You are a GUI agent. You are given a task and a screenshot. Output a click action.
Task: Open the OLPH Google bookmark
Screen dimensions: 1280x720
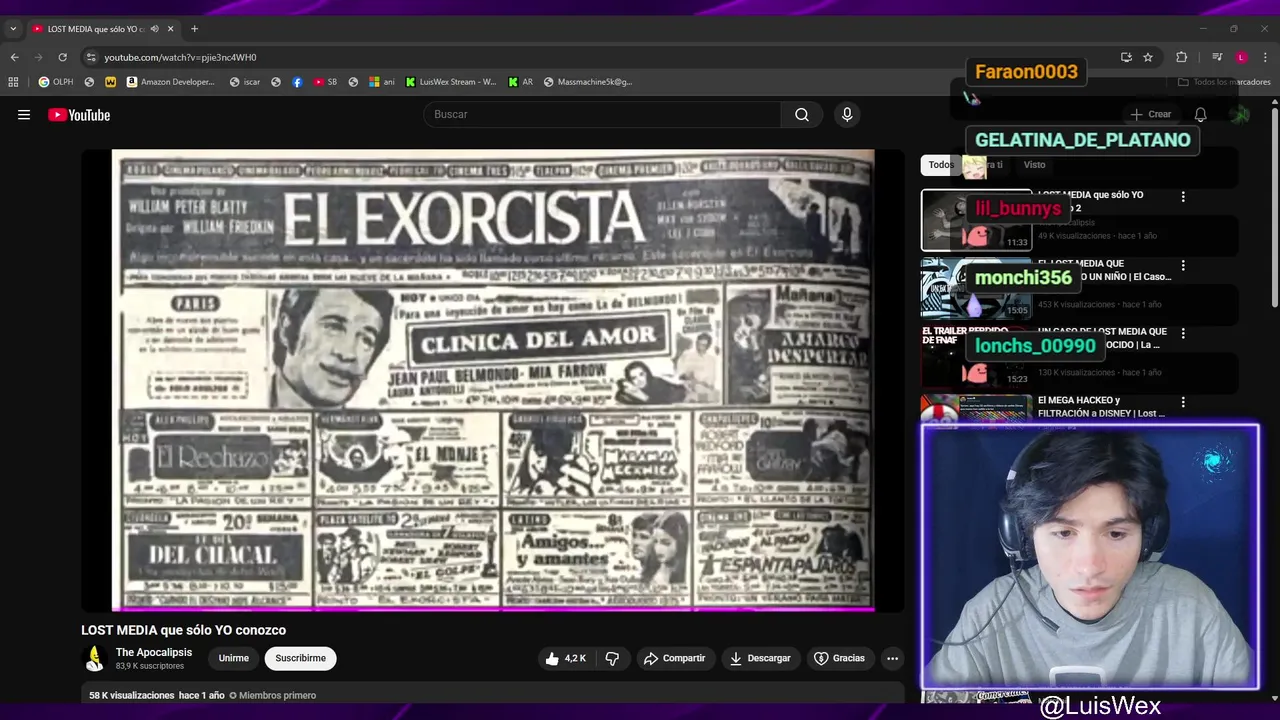tap(56, 82)
